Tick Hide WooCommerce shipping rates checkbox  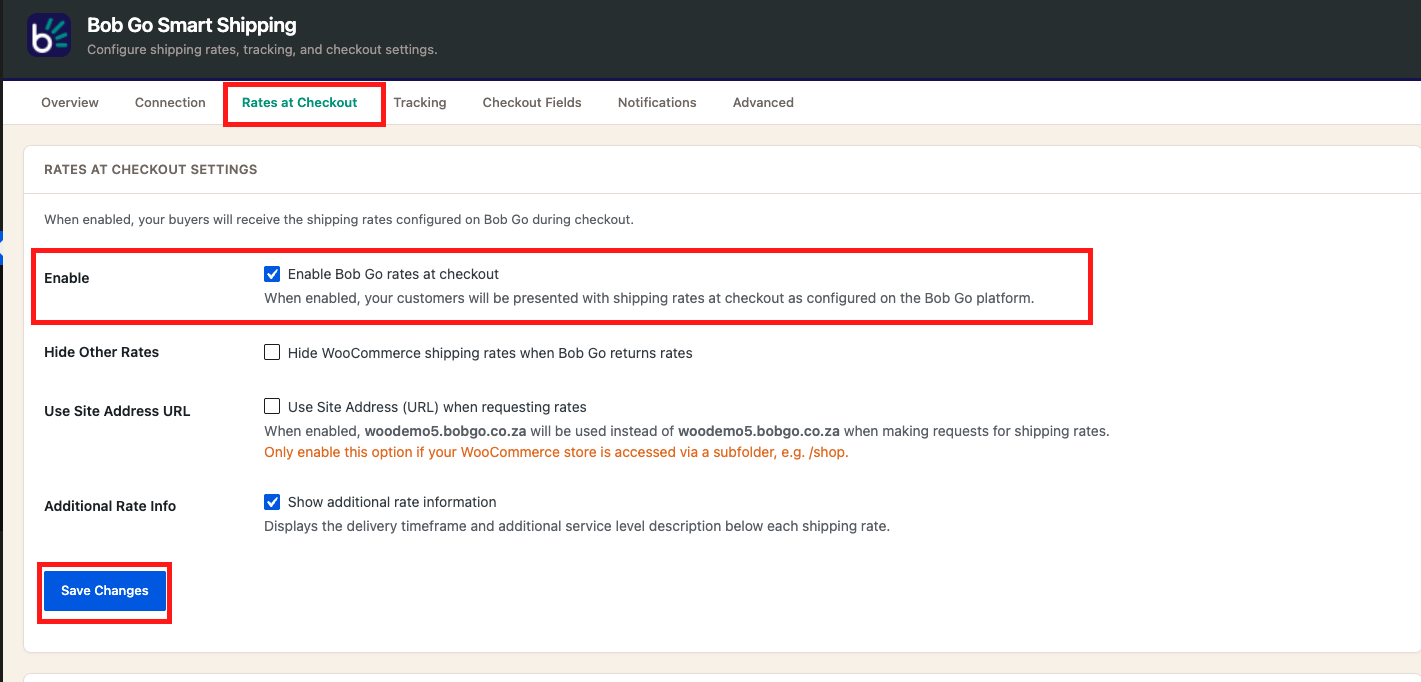coord(272,352)
